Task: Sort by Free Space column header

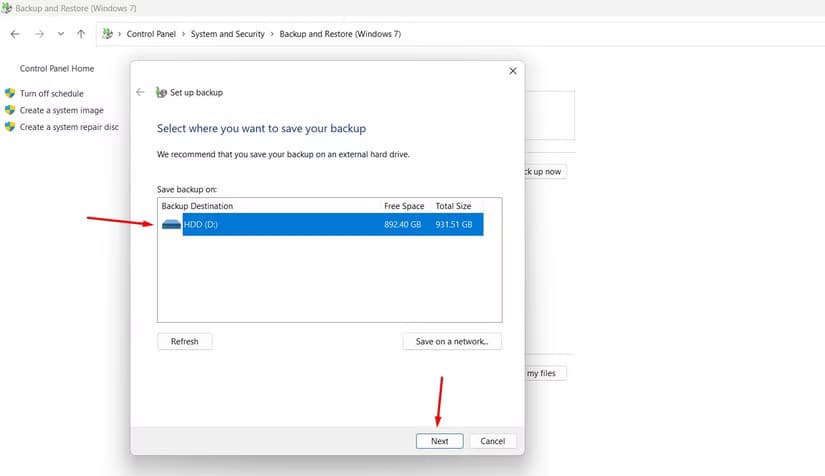Action: tap(404, 206)
